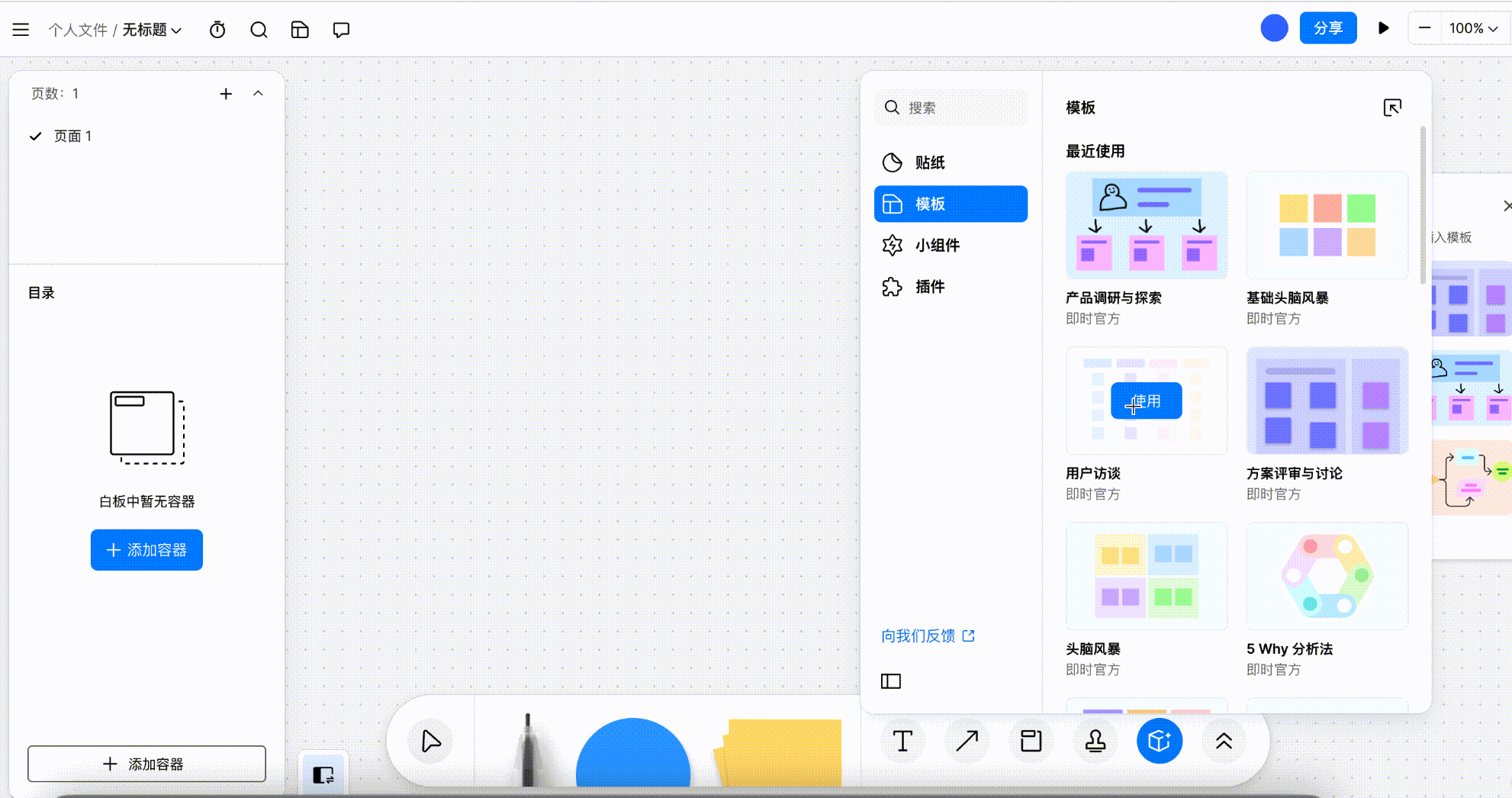Open the 小组件 widgets tab
The width and height of the screenshot is (1512, 798).
tap(951, 245)
